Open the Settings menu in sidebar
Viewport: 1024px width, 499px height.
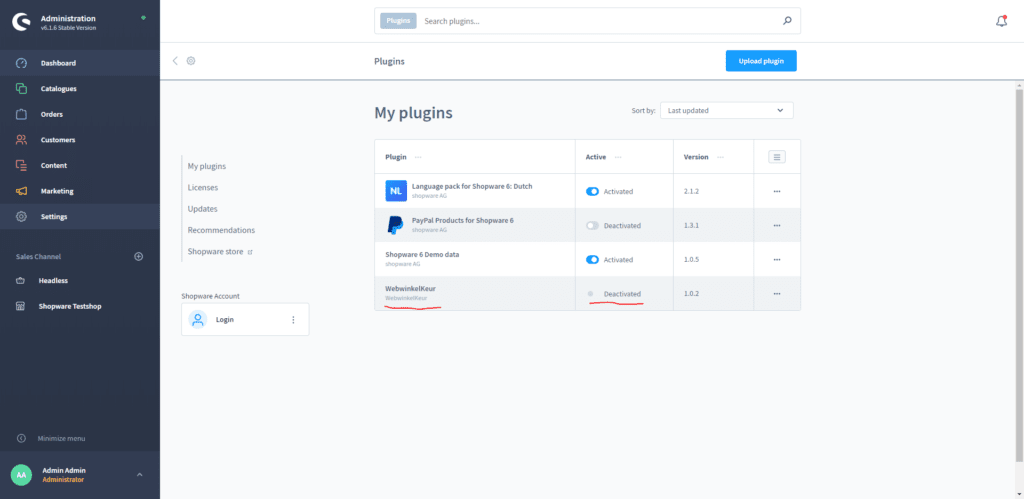54,217
